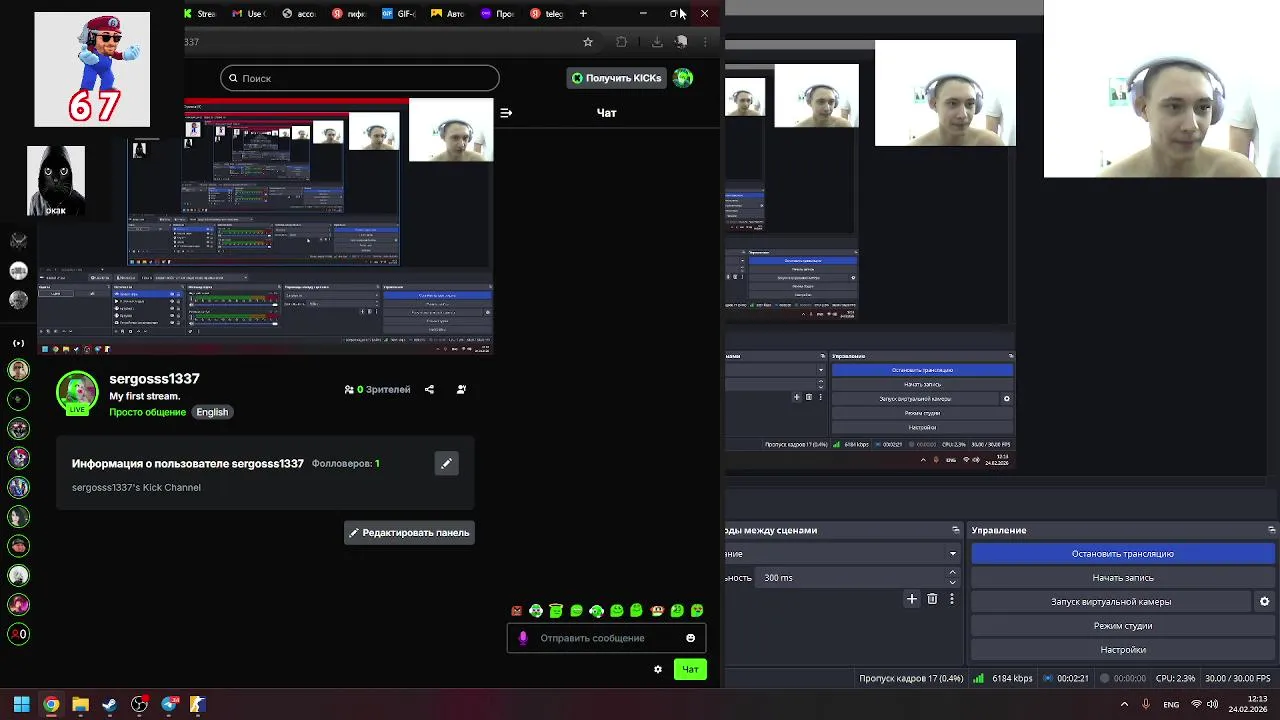Click the green Чат send button
The image size is (1280, 720).
click(690, 669)
